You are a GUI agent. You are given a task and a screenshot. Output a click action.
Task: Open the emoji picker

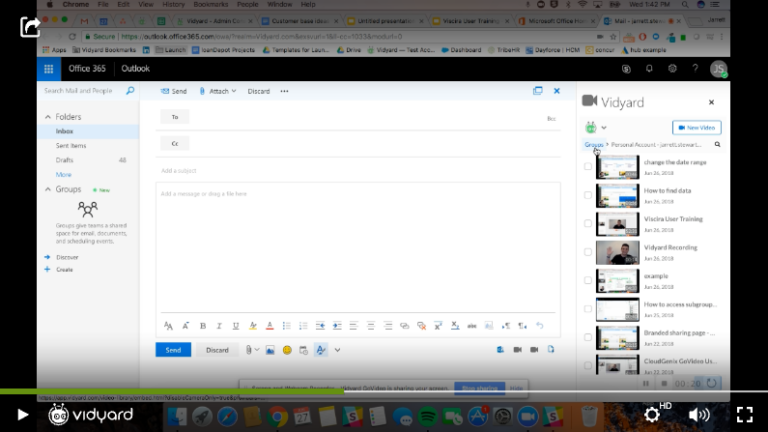click(287, 350)
